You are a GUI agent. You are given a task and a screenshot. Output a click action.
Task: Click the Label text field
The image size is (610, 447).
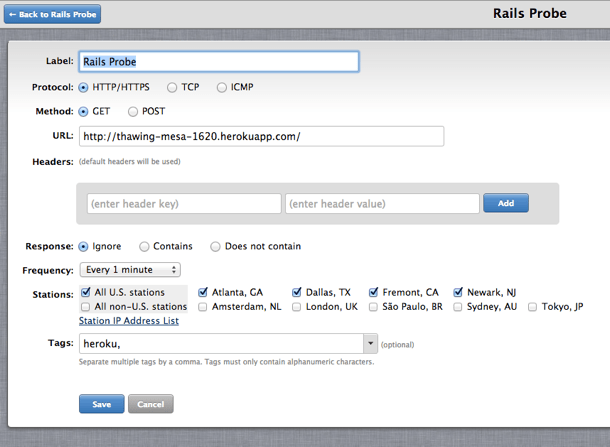pyautogui.click(x=218, y=62)
